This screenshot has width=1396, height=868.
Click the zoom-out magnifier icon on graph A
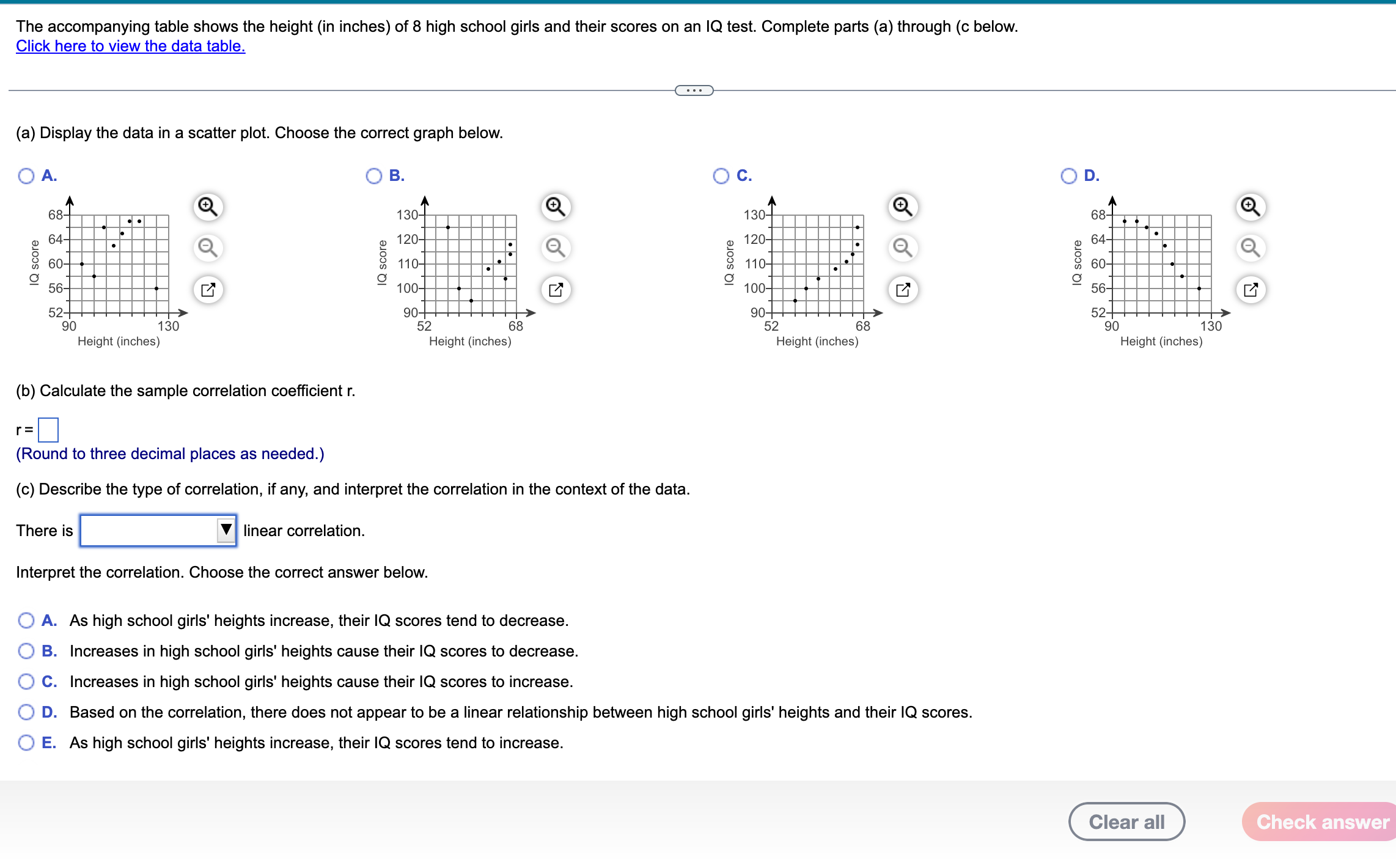208,248
